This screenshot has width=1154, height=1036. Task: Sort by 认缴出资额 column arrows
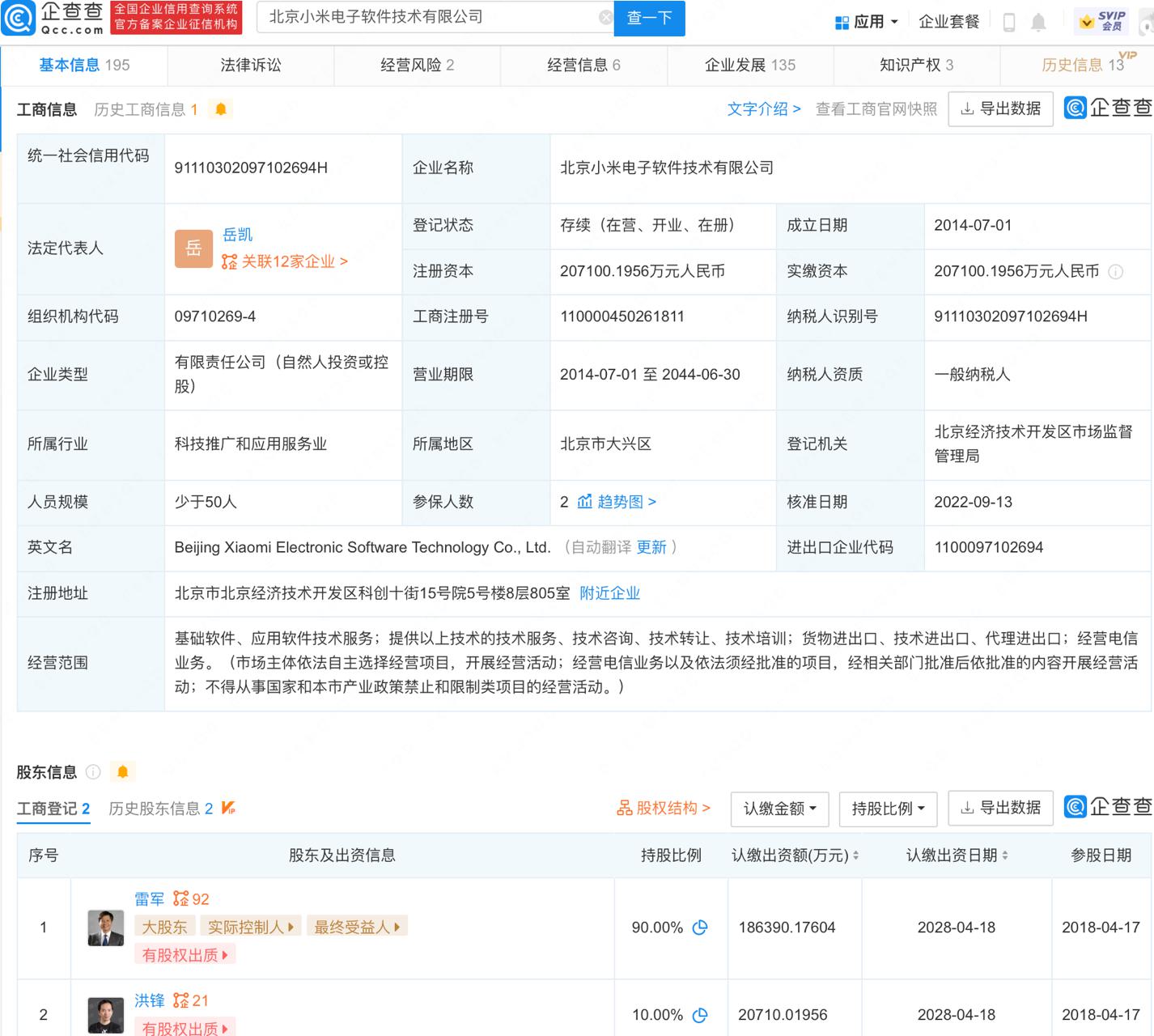[855, 856]
